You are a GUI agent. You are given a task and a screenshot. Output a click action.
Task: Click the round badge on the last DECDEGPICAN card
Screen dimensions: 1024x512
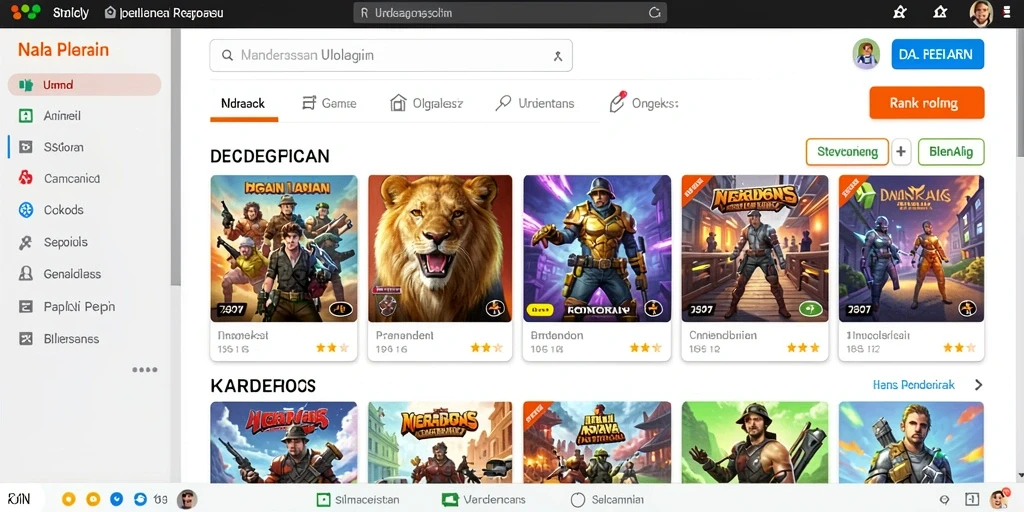967,308
